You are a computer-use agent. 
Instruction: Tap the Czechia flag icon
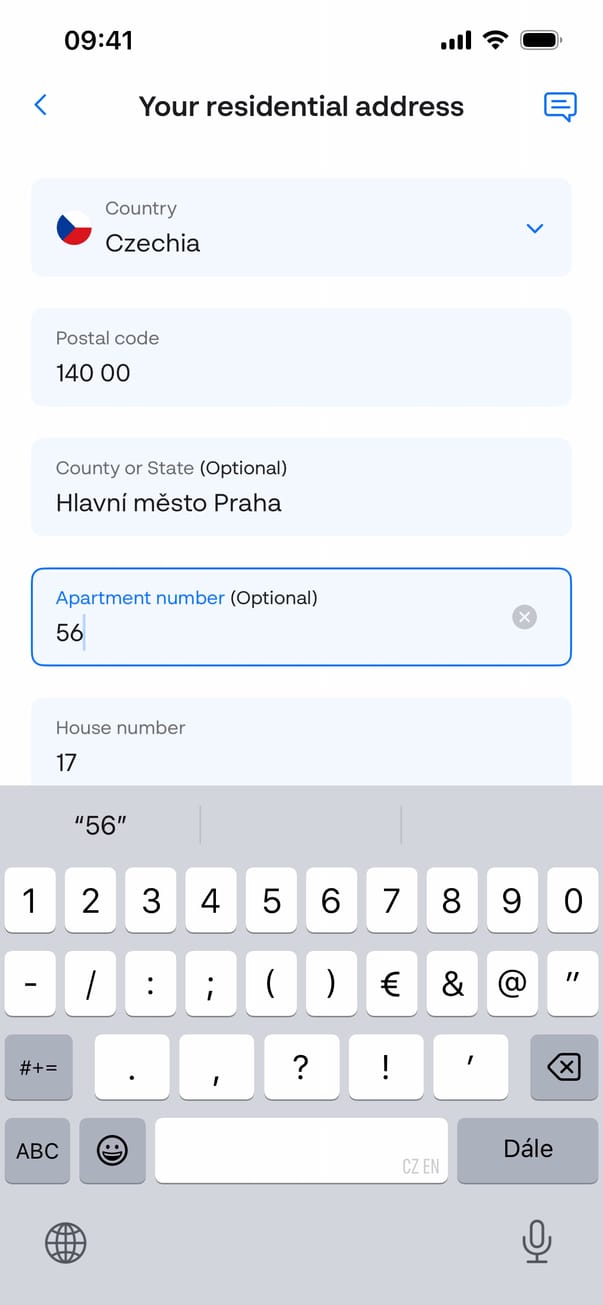click(x=74, y=228)
